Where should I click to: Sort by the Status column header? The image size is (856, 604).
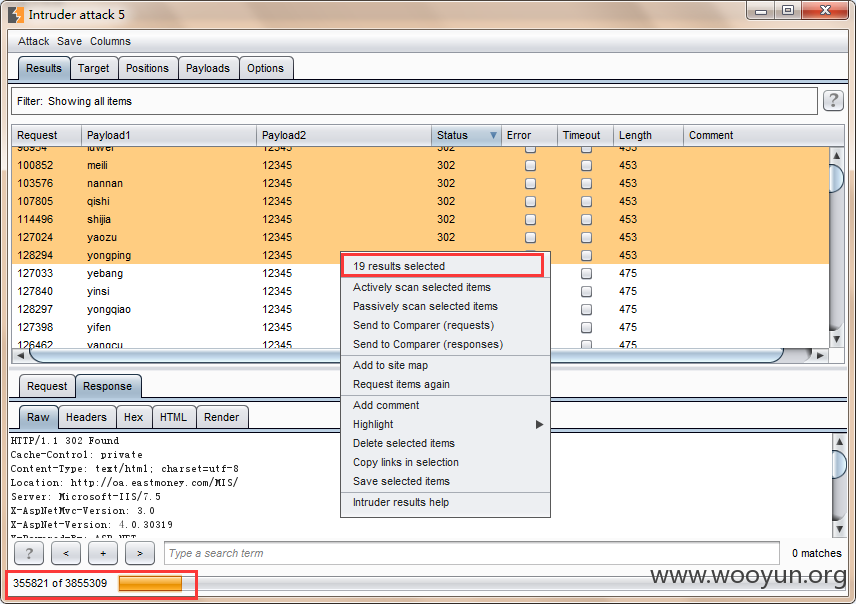(466, 135)
